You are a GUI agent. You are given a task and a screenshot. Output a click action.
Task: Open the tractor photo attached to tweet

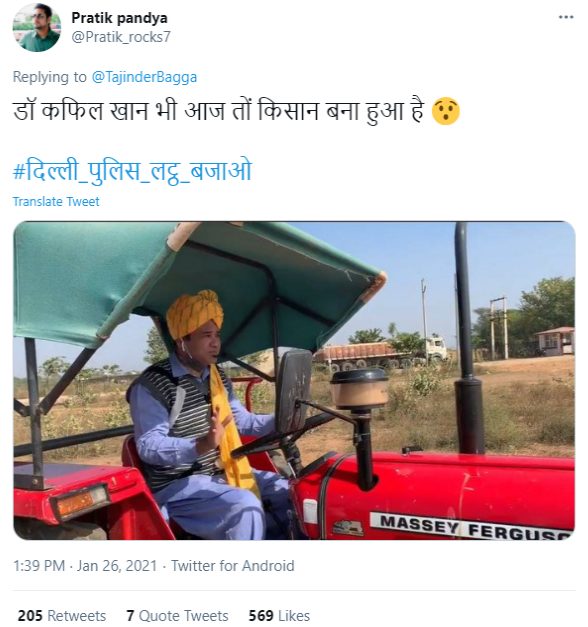point(294,380)
